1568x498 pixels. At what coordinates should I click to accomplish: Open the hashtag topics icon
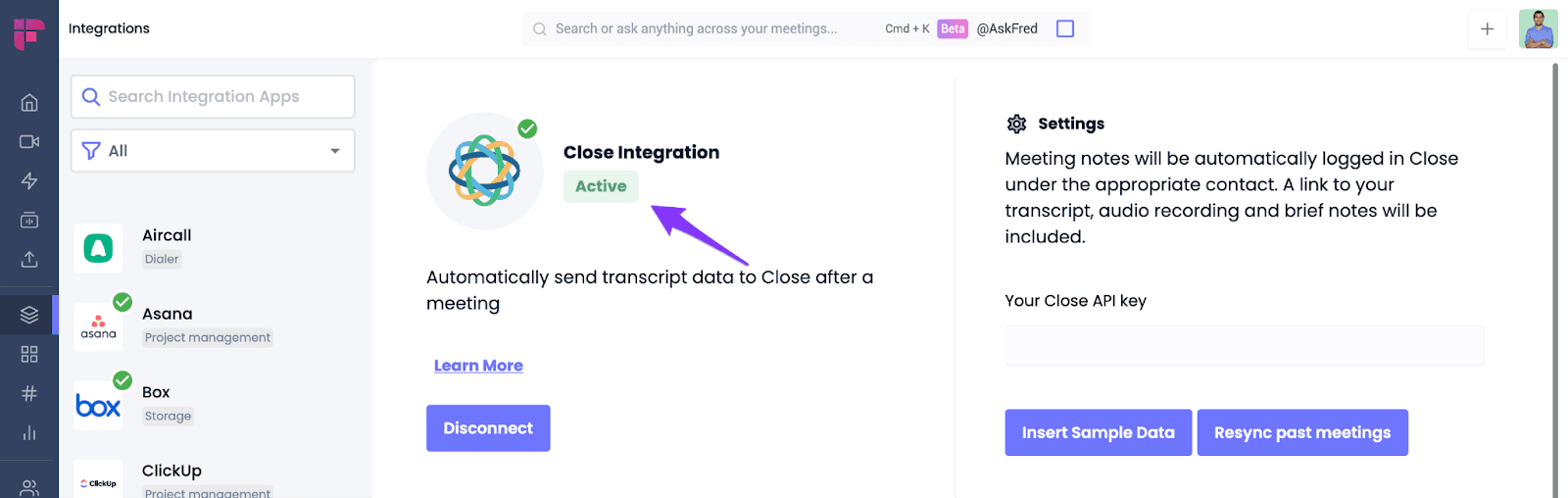(x=29, y=393)
